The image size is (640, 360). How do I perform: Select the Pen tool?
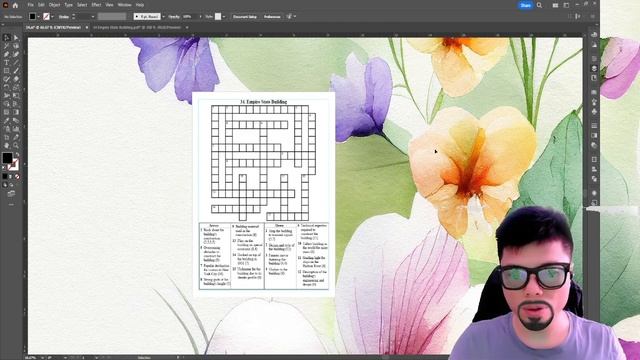[x=7, y=54]
